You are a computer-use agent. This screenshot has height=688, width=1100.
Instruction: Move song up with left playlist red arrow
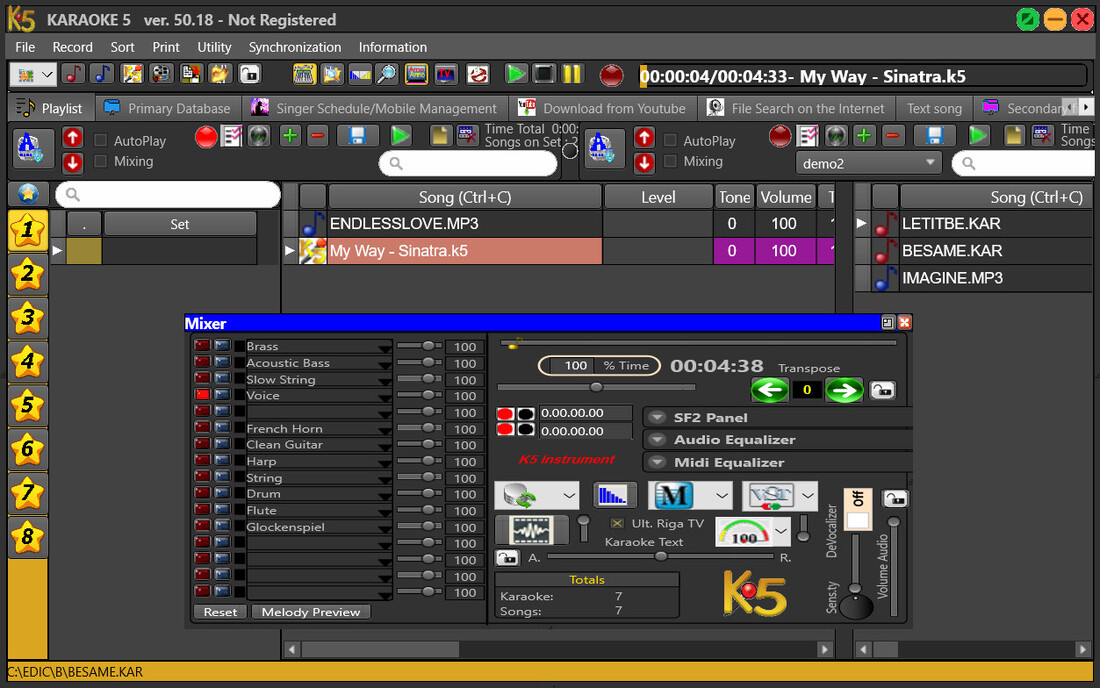tap(72, 137)
